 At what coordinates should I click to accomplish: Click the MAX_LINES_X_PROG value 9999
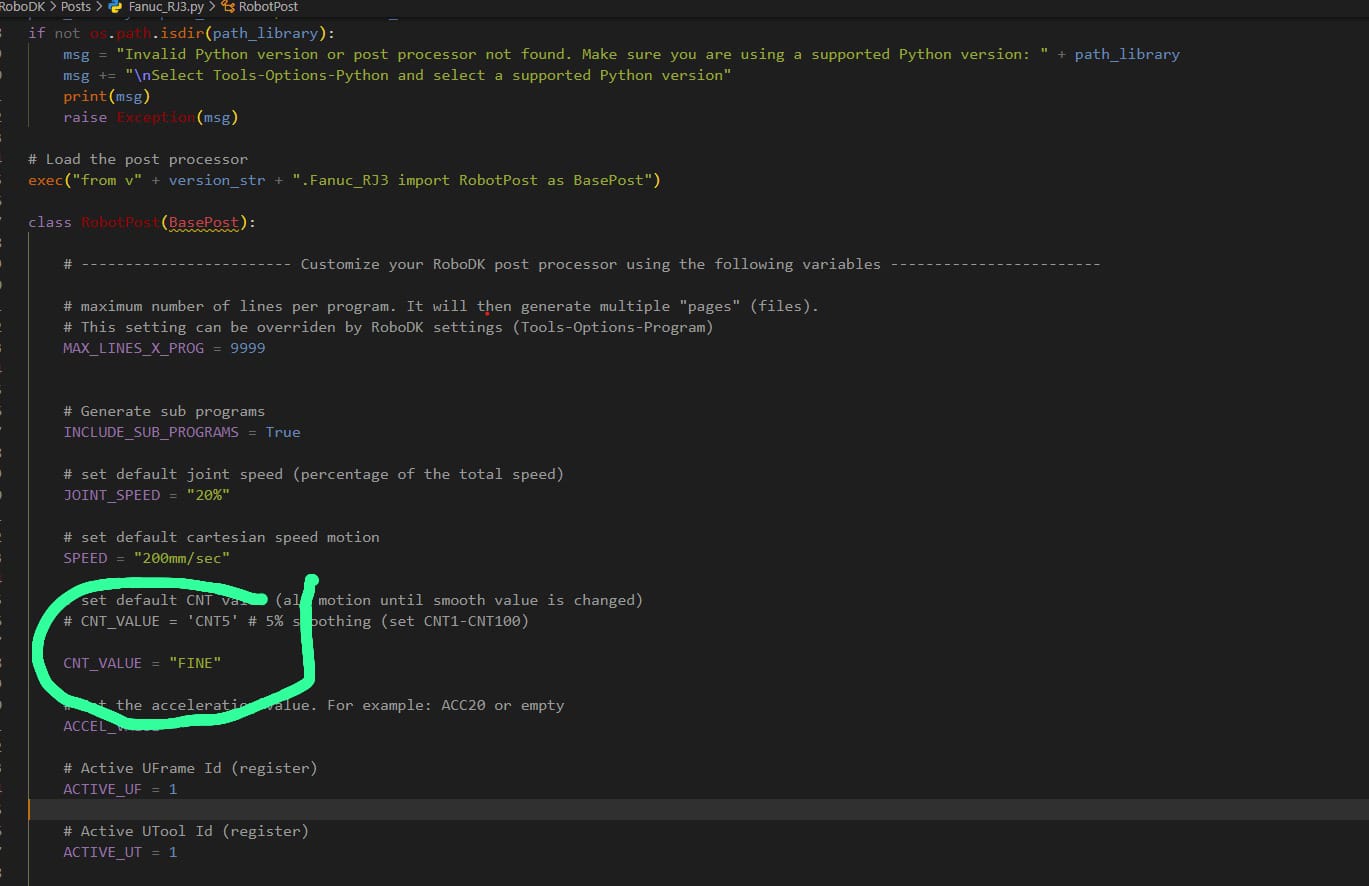[x=247, y=348]
